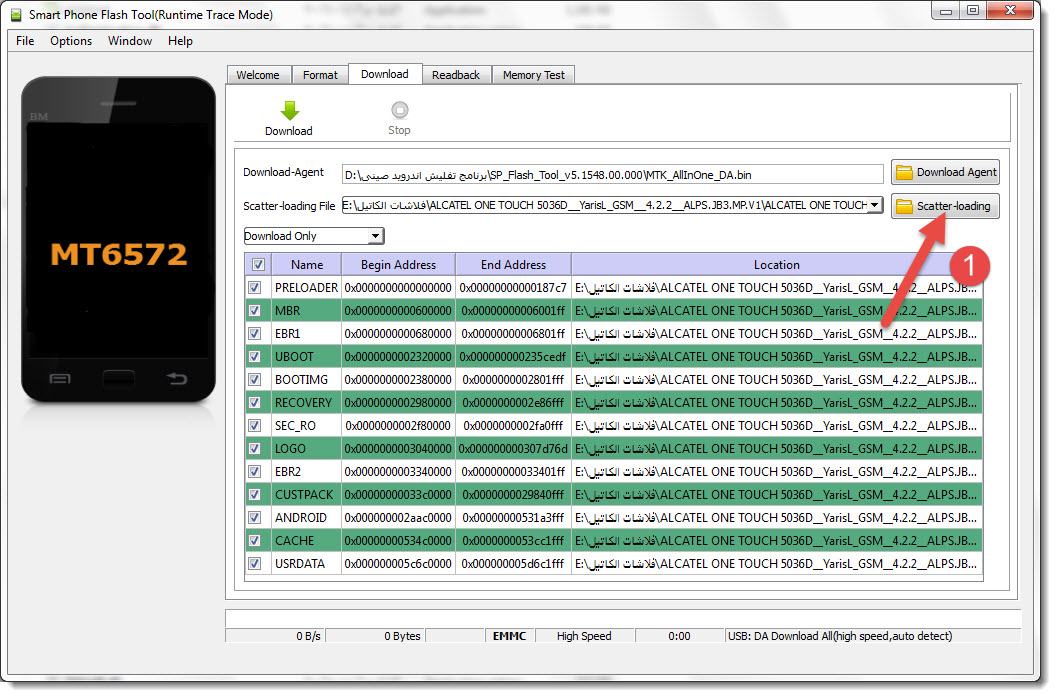The image size is (1056, 697).
Task: Select the ANDROID name cell
Action: coord(306,518)
